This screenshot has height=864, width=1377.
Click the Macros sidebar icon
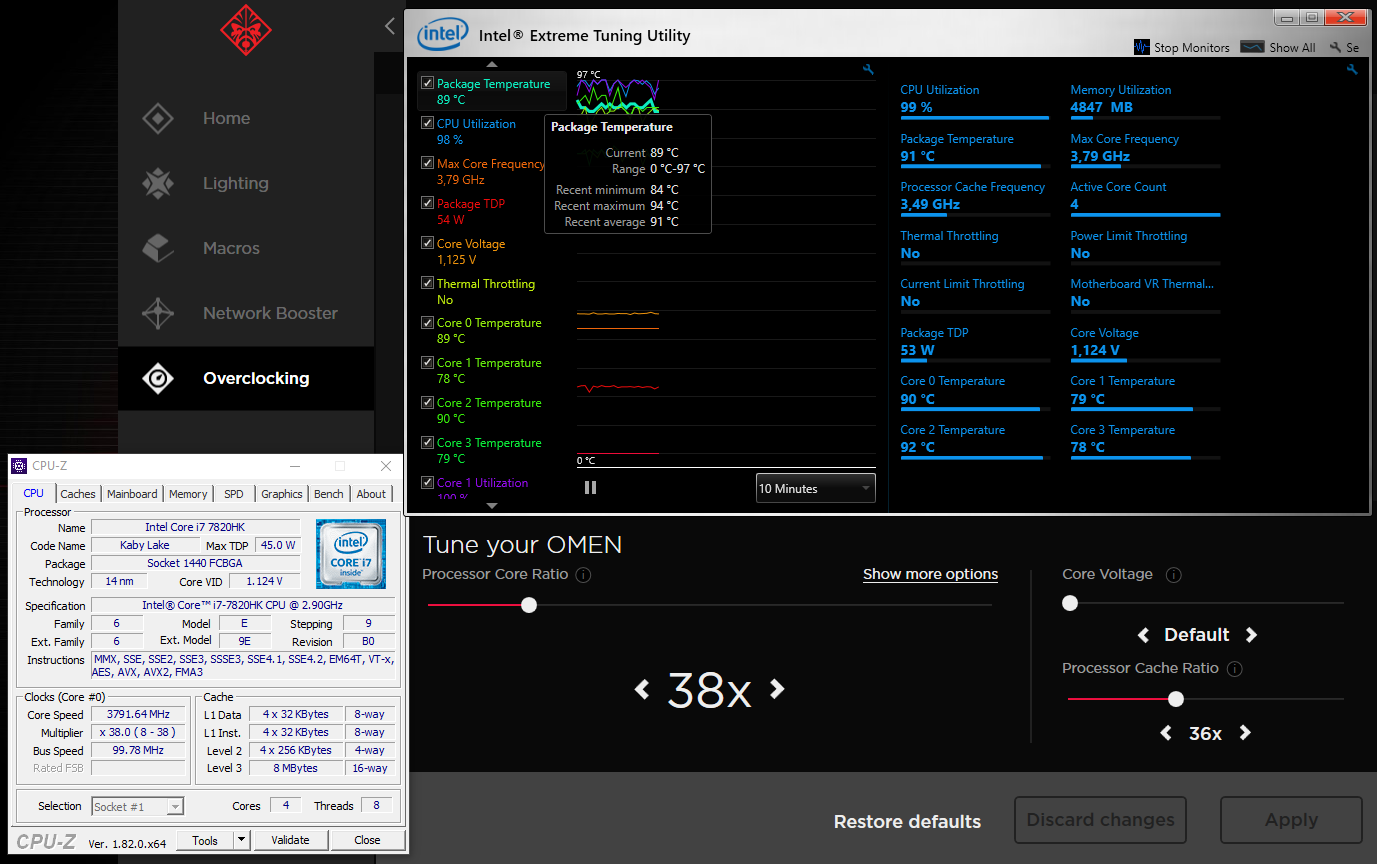[158, 248]
